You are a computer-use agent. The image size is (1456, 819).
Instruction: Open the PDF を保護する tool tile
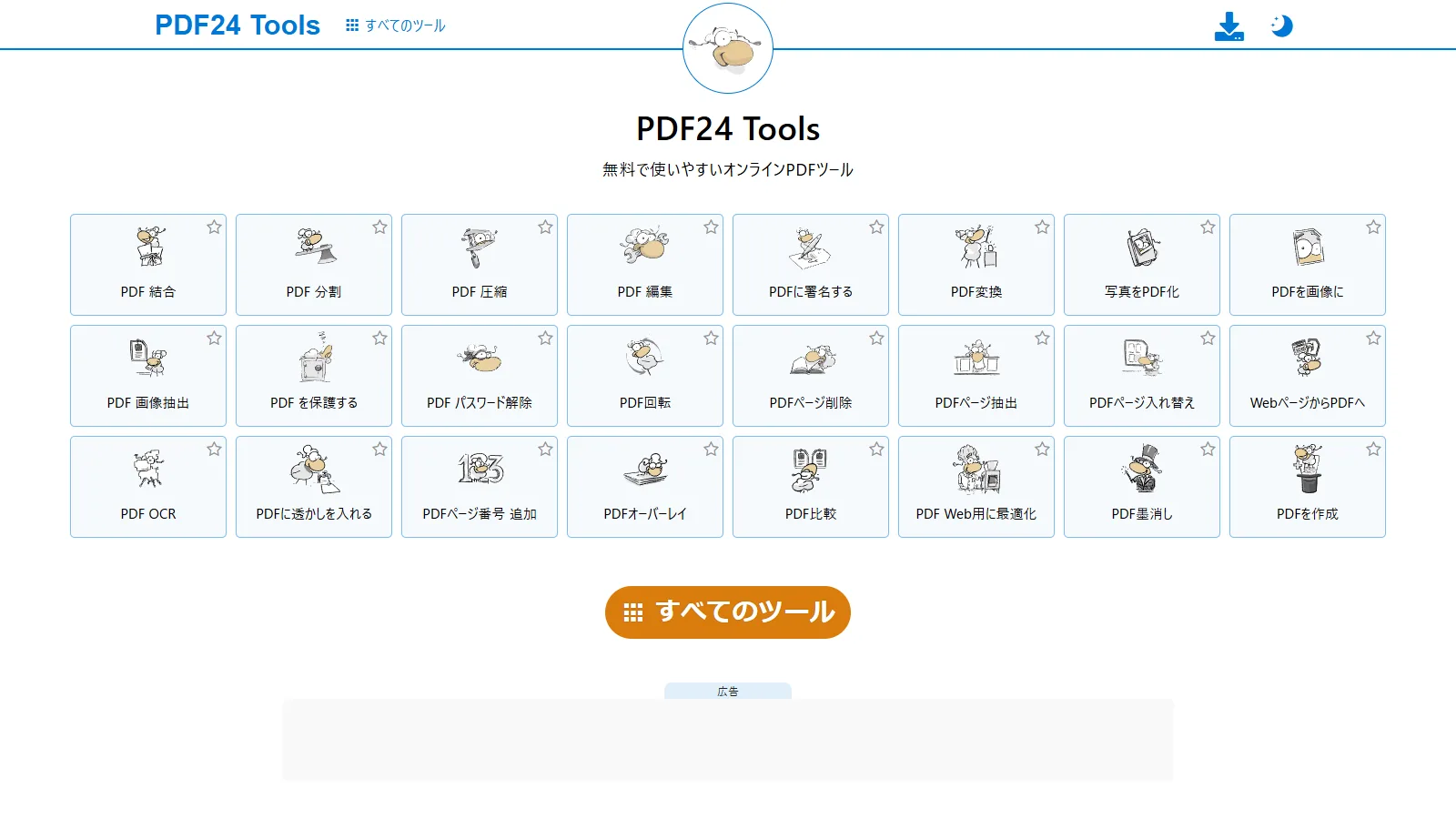coord(314,376)
